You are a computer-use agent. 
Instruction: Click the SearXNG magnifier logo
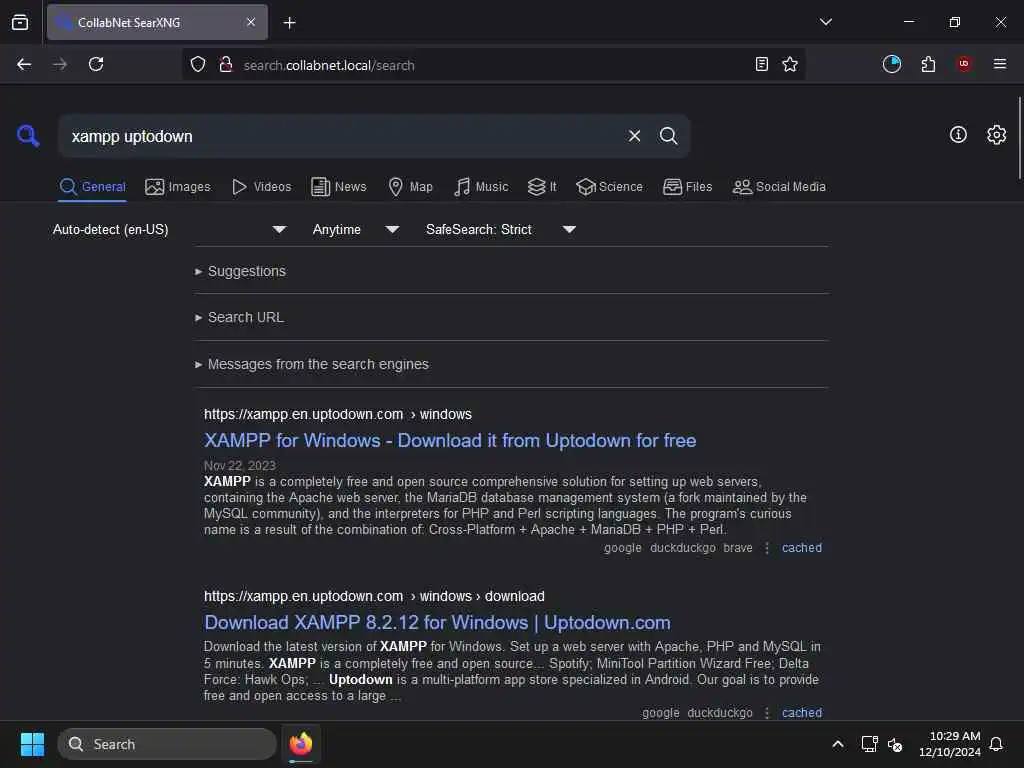click(28, 136)
